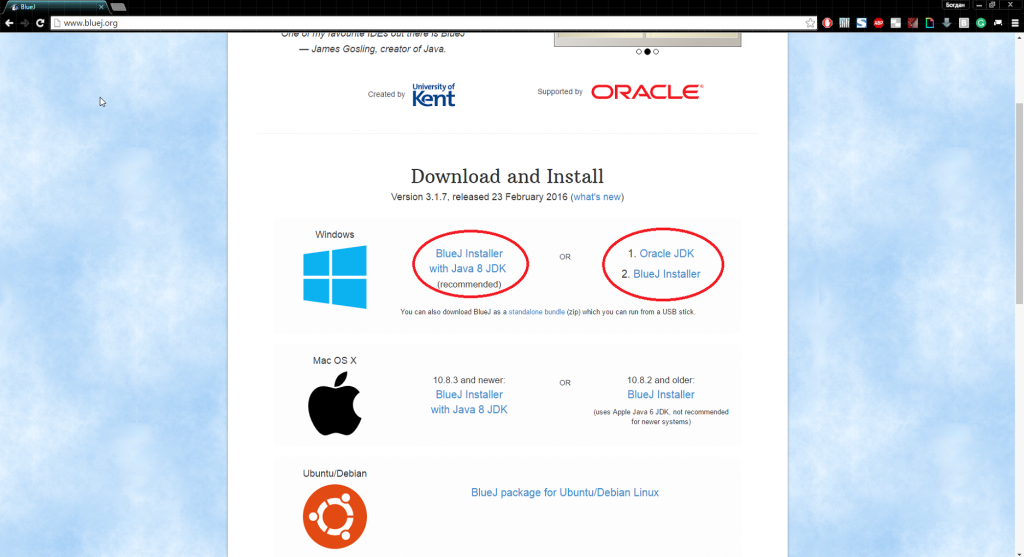Open the Mac 10.8.2 and older BlueJ Installer
1024x557 pixels.
pyautogui.click(x=660, y=394)
